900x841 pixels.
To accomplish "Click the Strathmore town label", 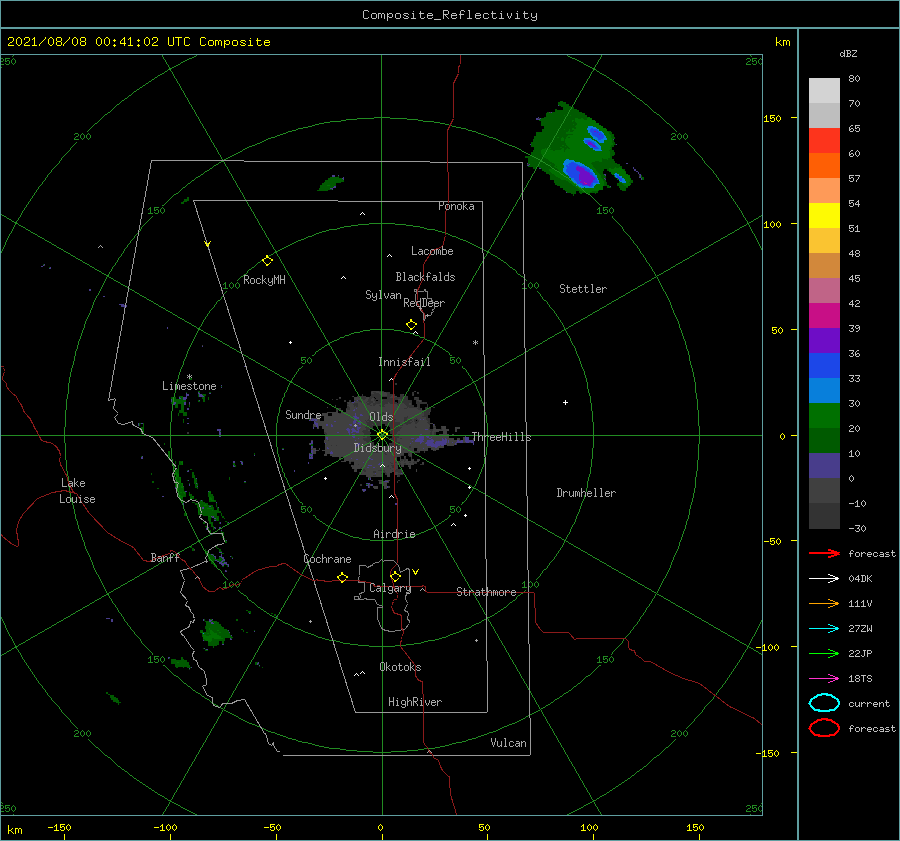I will tap(486, 592).
